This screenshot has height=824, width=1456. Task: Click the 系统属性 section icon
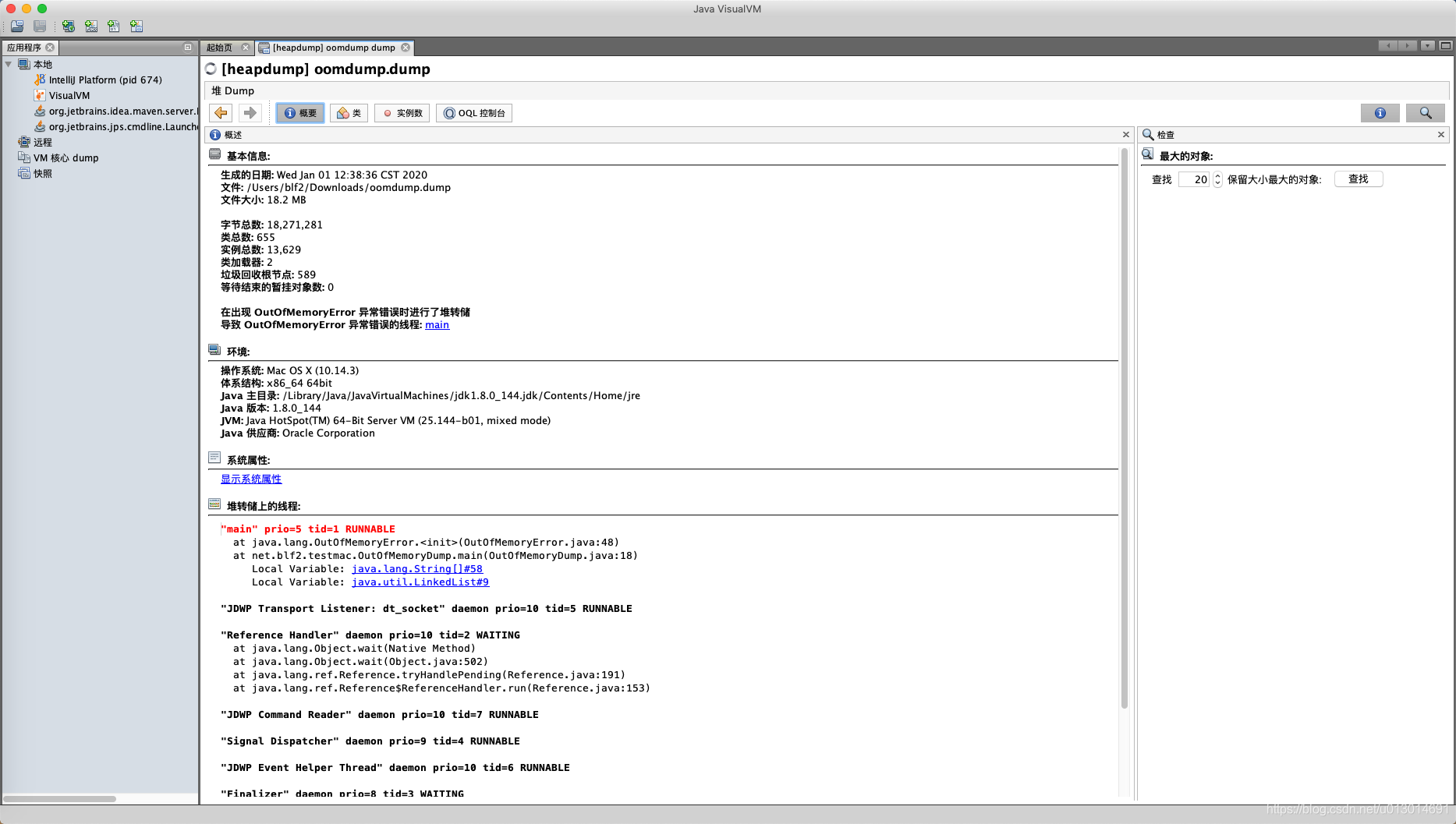click(215, 458)
